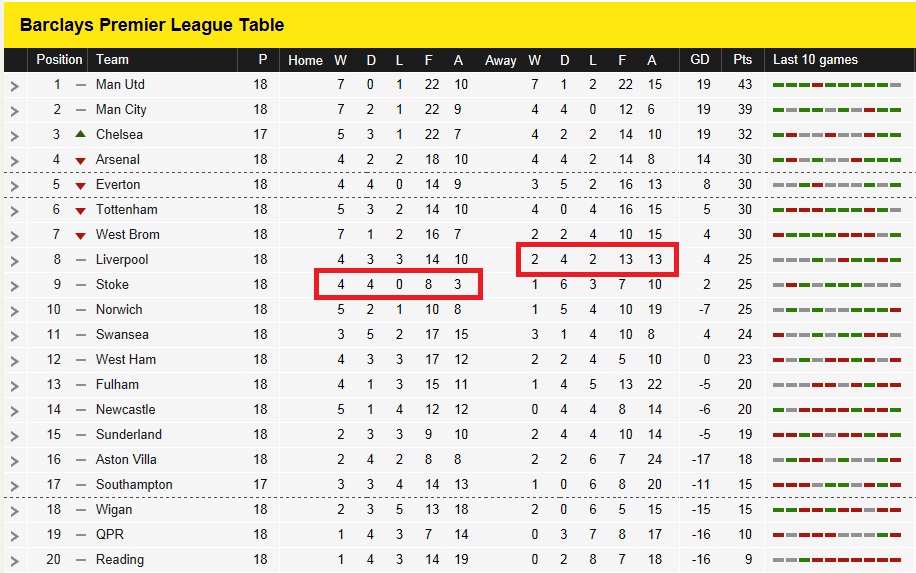The image size is (916, 573).
Task: Sort table by GD column header
Action: click(699, 60)
